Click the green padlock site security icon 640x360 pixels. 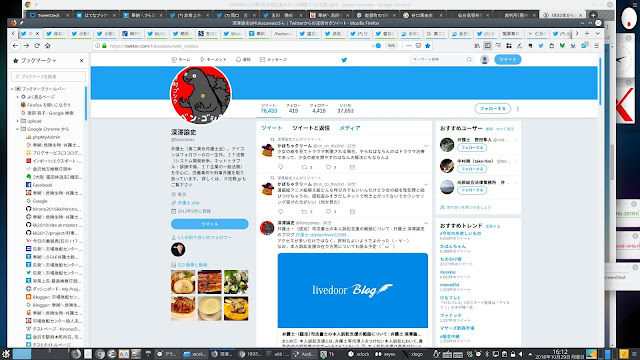click(x=104, y=46)
